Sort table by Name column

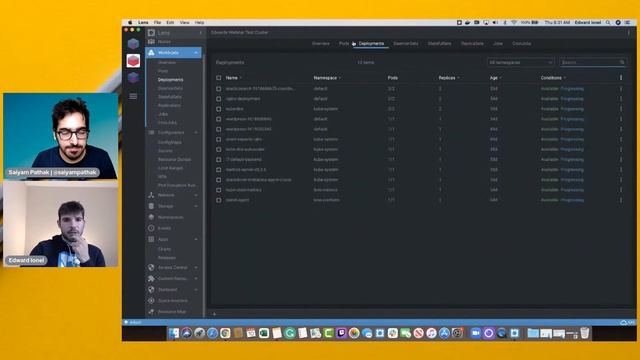(x=233, y=78)
